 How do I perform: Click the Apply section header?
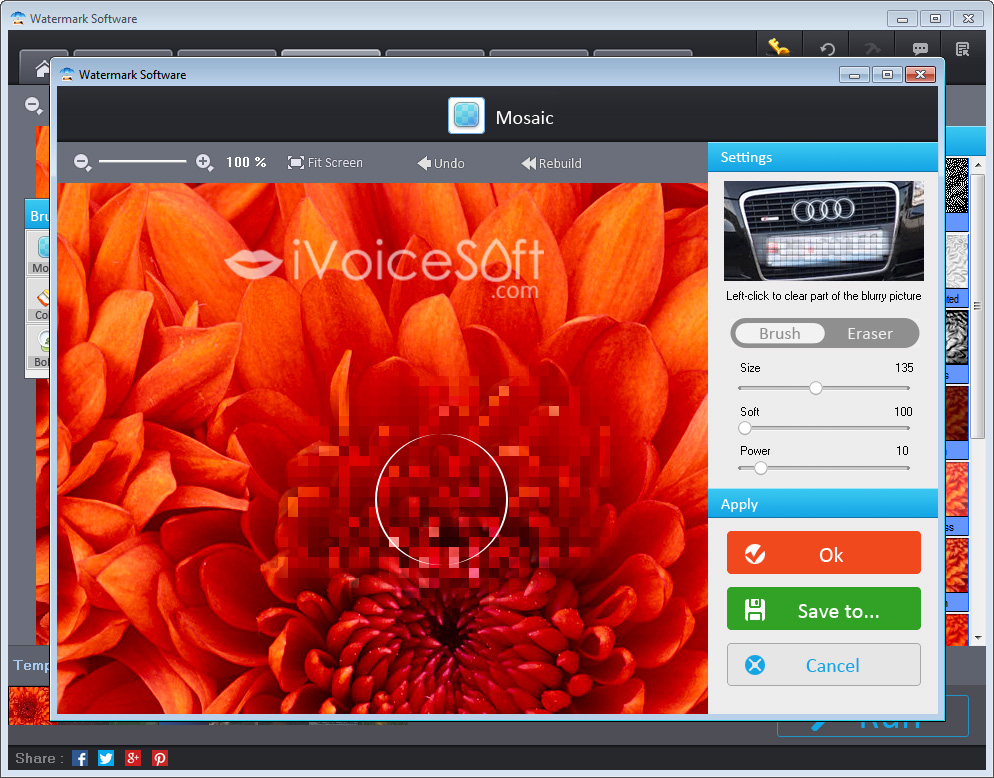click(x=822, y=504)
